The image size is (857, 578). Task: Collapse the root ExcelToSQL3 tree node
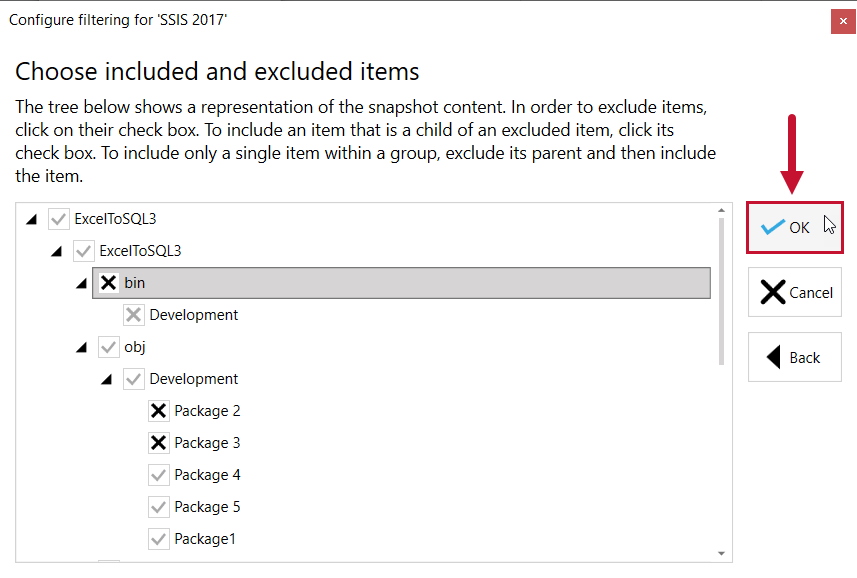32,220
